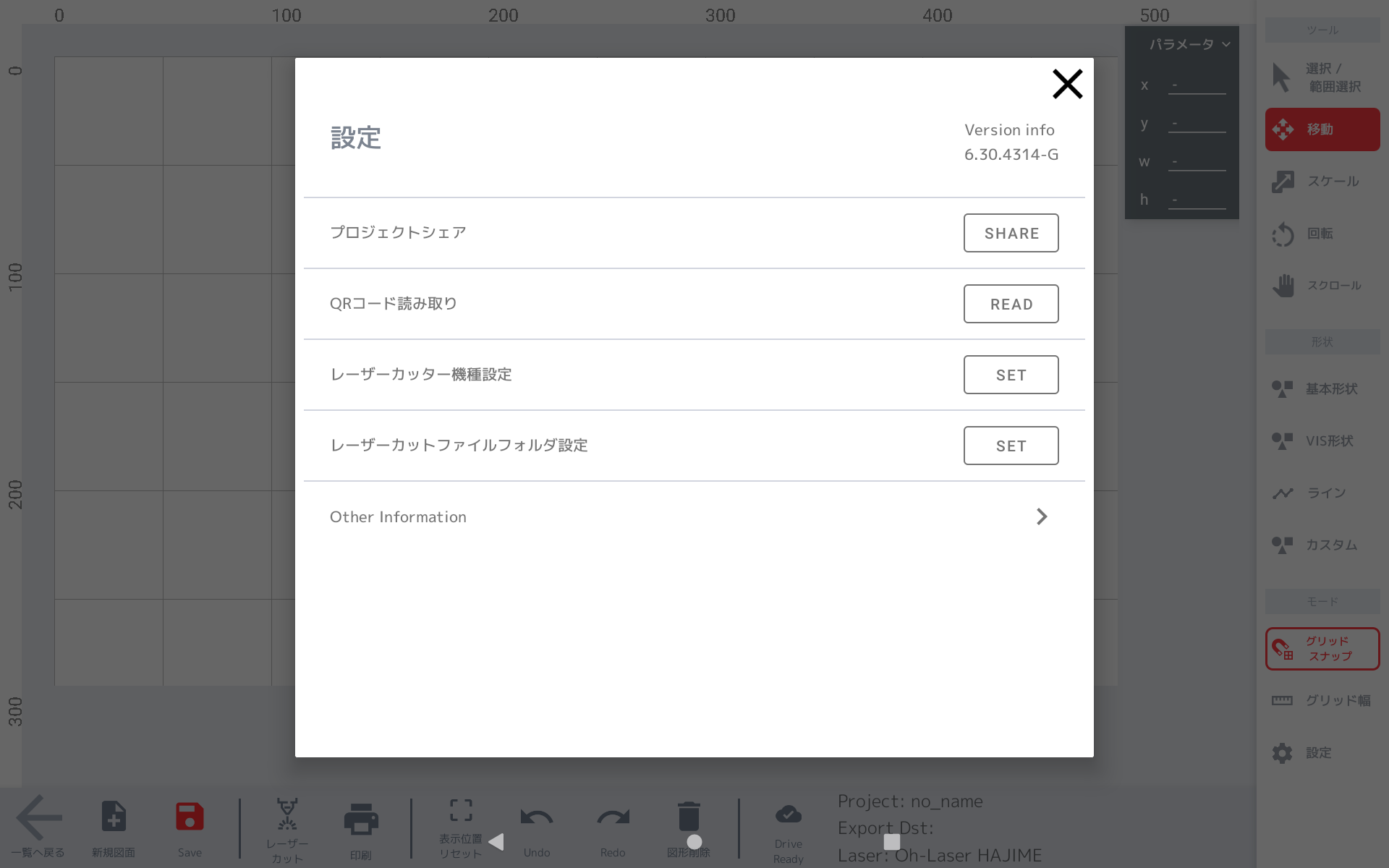Close the settings dialog

1067,84
